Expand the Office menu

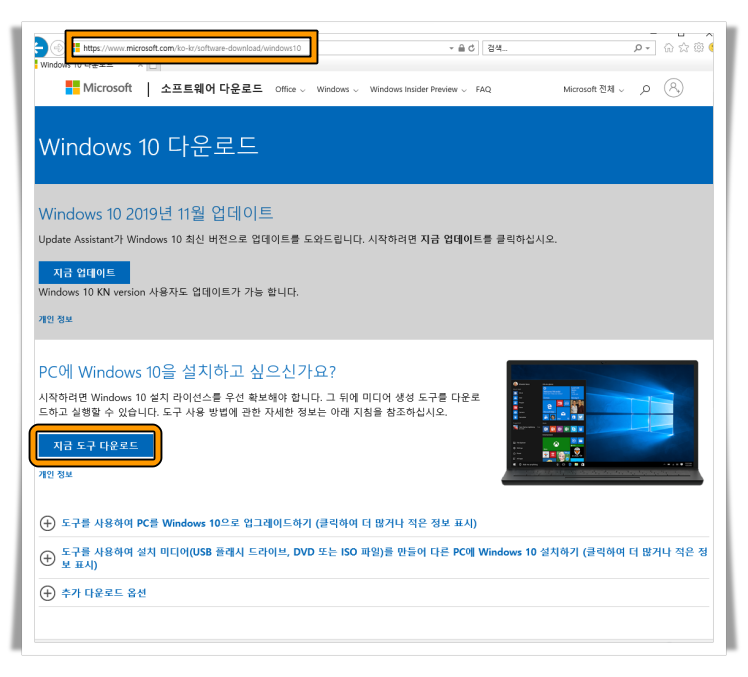(290, 89)
